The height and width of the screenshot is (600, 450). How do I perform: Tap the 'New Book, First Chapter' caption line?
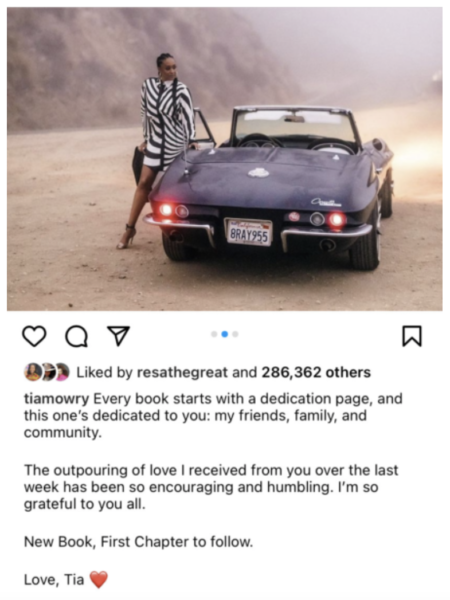point(139,542)
